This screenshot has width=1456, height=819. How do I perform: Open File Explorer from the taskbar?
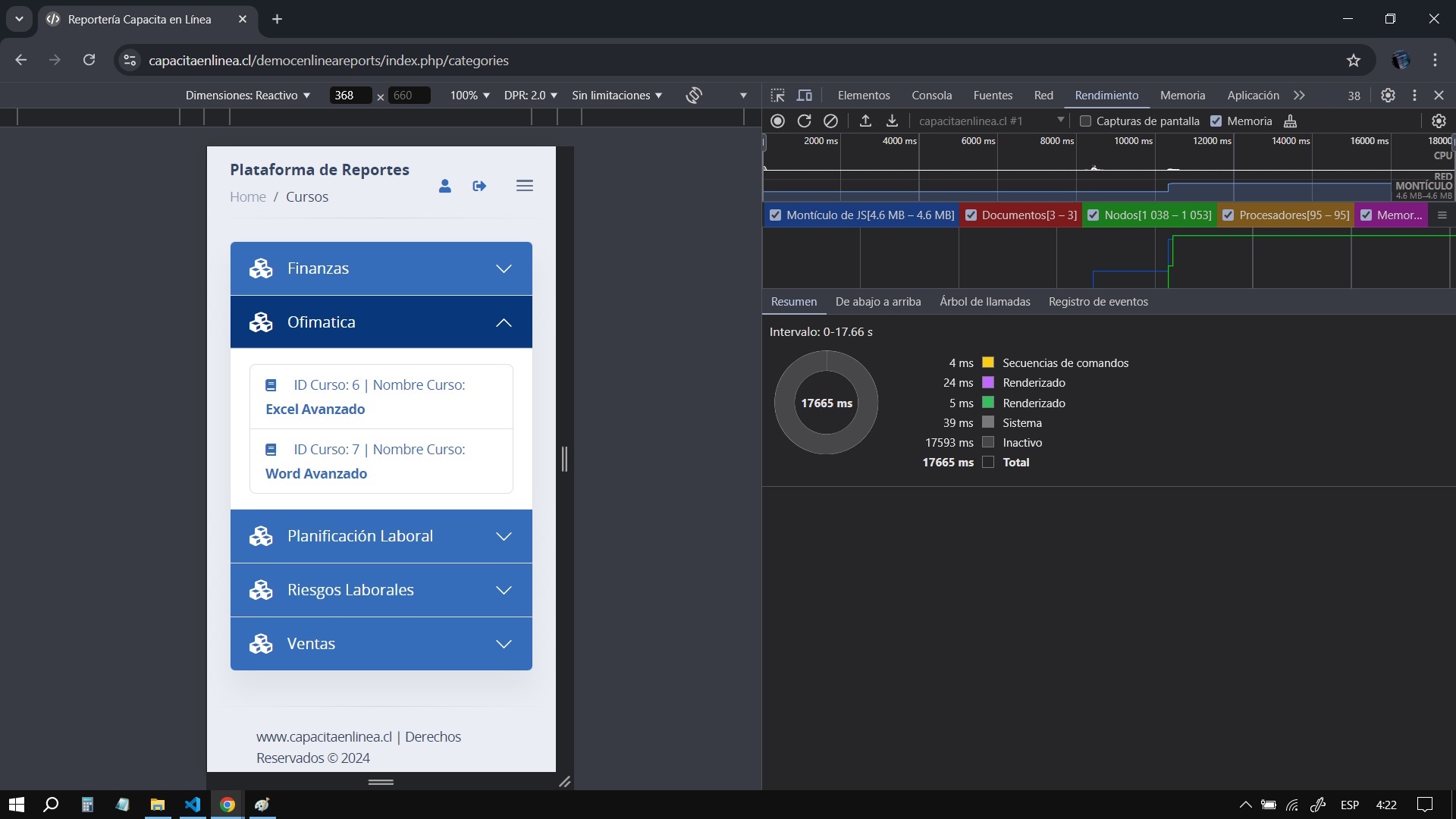tap(158, 805)
